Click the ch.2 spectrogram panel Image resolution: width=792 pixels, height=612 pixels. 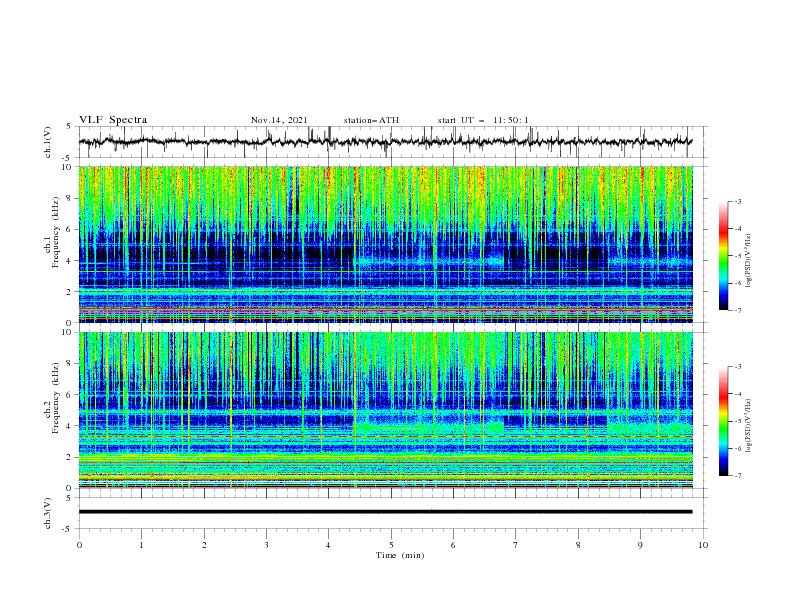[386, 410]
